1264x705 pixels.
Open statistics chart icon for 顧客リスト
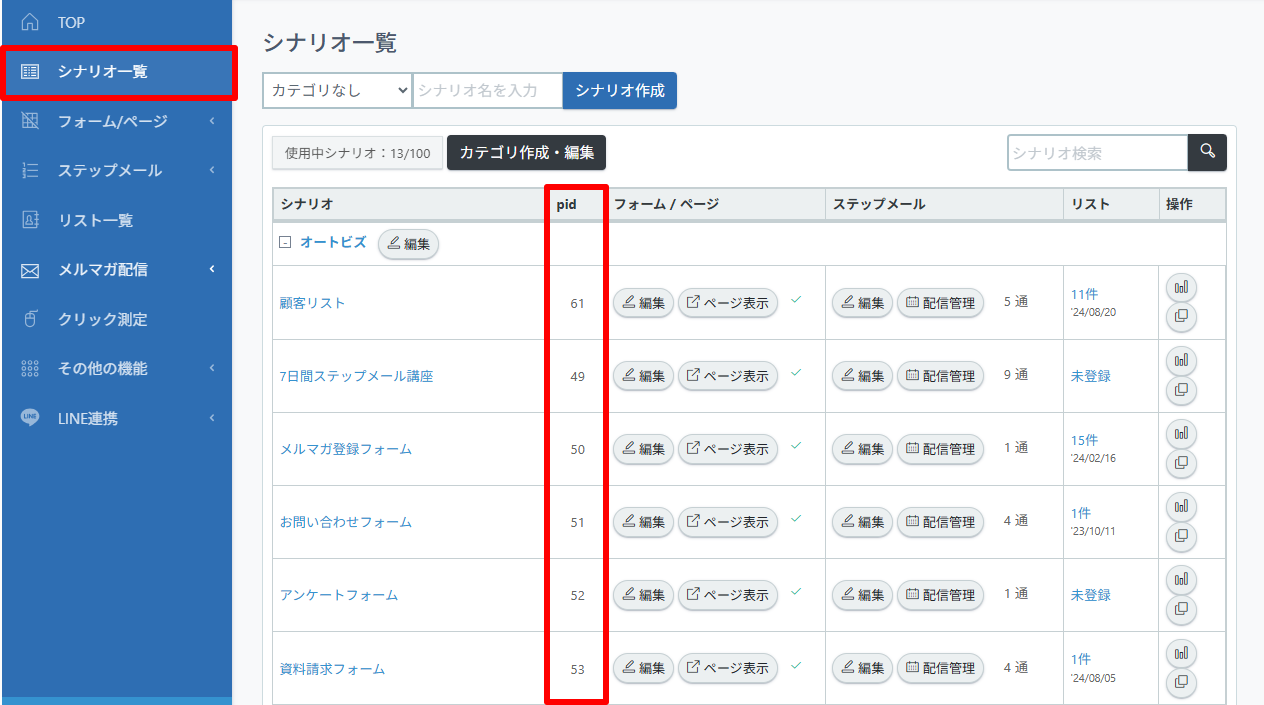pos(1181,288)
